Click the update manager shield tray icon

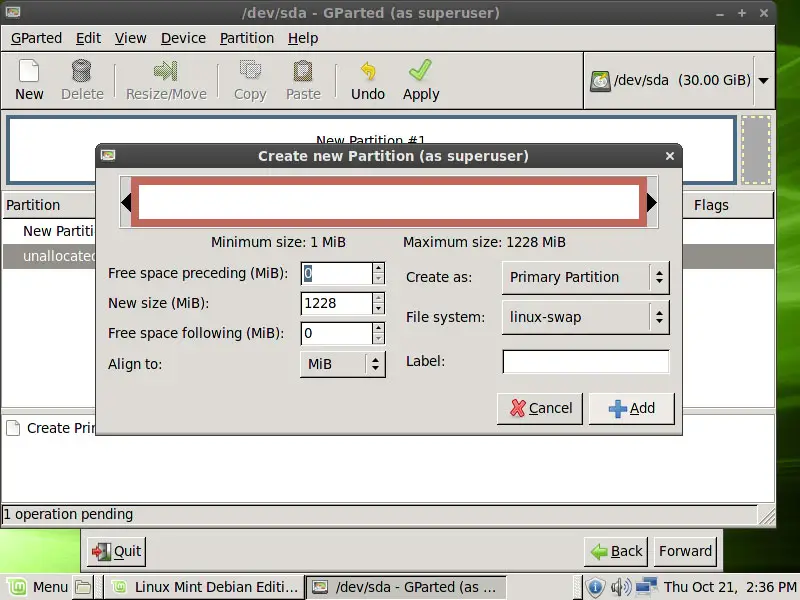point(595,587)
